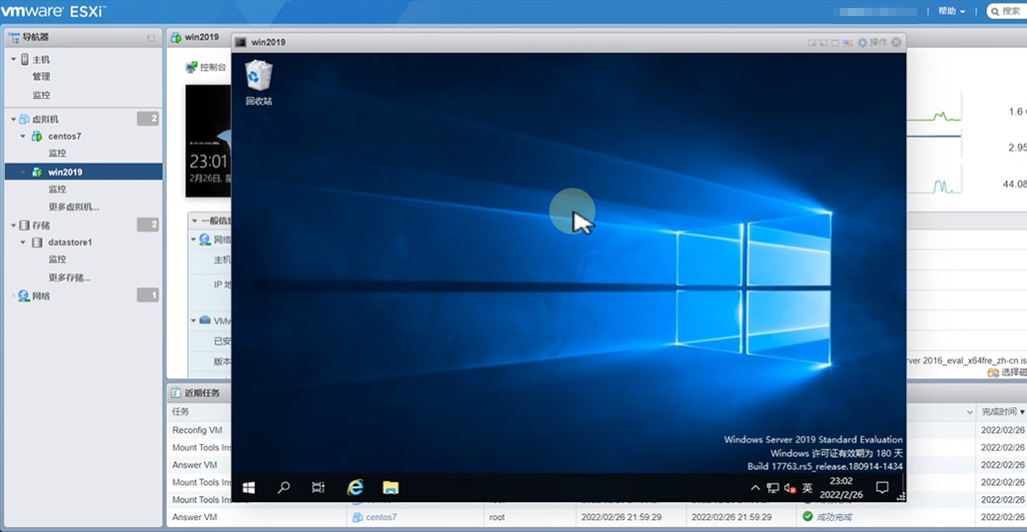
Task: Collapse the 存储 tree node
Action: [13, 225]
